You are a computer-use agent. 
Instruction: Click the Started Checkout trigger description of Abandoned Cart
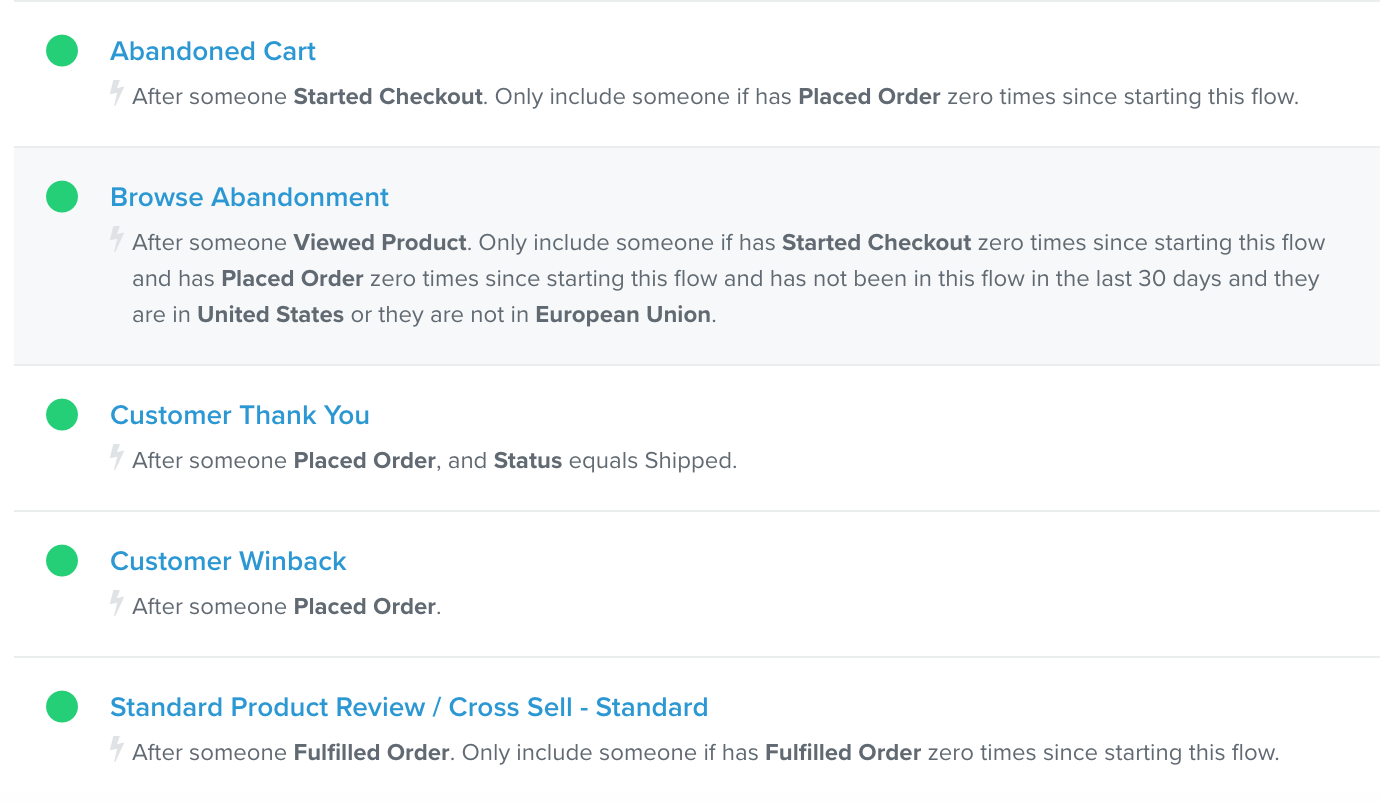coord(715,97)
